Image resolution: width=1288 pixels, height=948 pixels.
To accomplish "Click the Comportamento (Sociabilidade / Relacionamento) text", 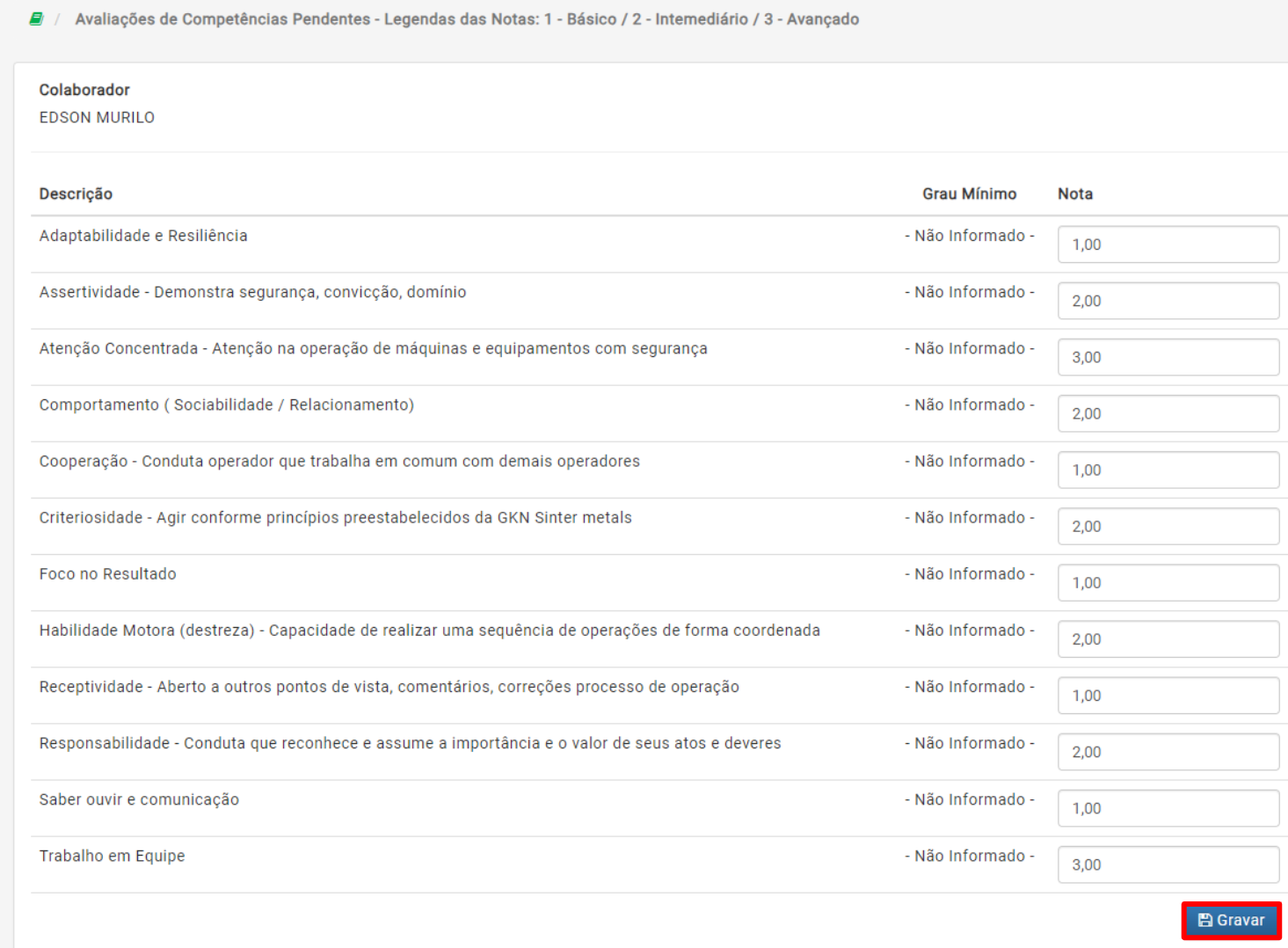I will pos(226,405).
